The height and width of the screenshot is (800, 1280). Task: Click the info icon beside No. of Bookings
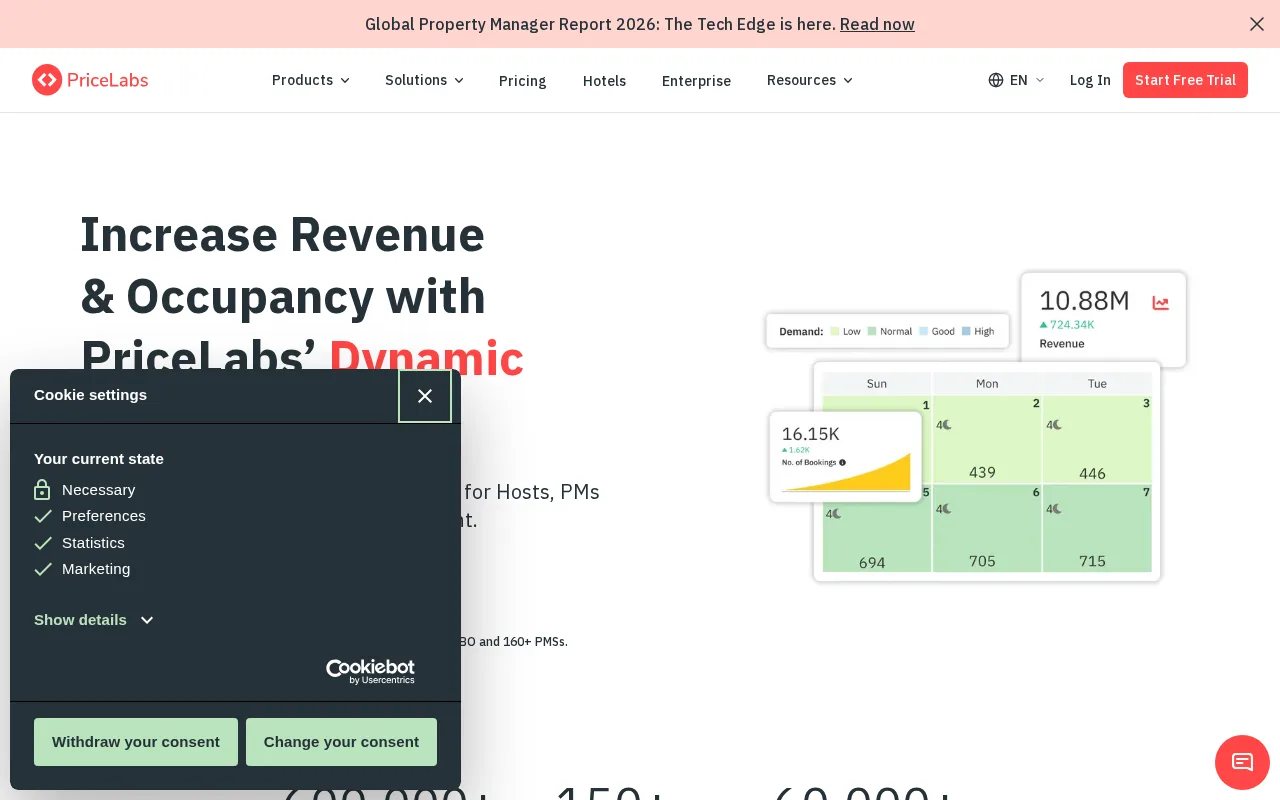click(x=843, y=462)
